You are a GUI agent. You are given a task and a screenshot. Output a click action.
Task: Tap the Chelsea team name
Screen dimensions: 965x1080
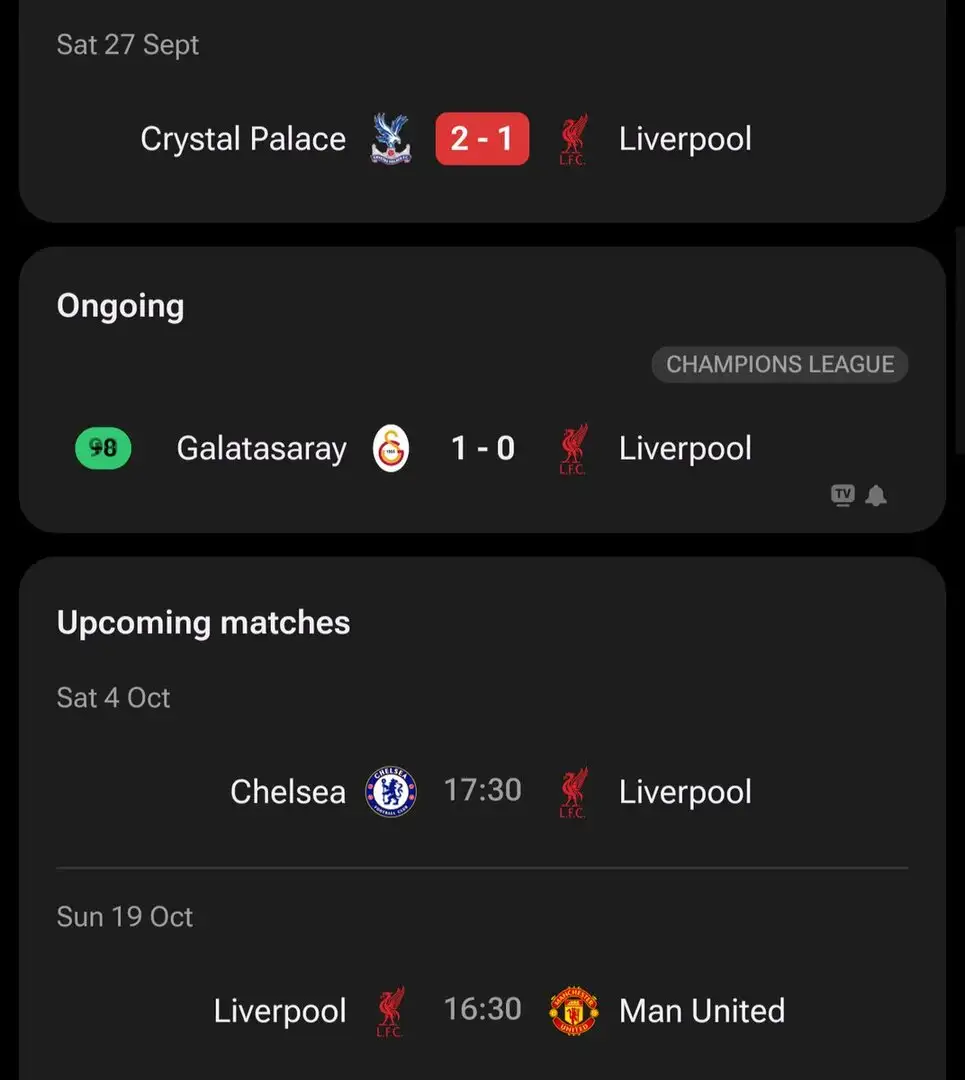(x=288, y=792)
